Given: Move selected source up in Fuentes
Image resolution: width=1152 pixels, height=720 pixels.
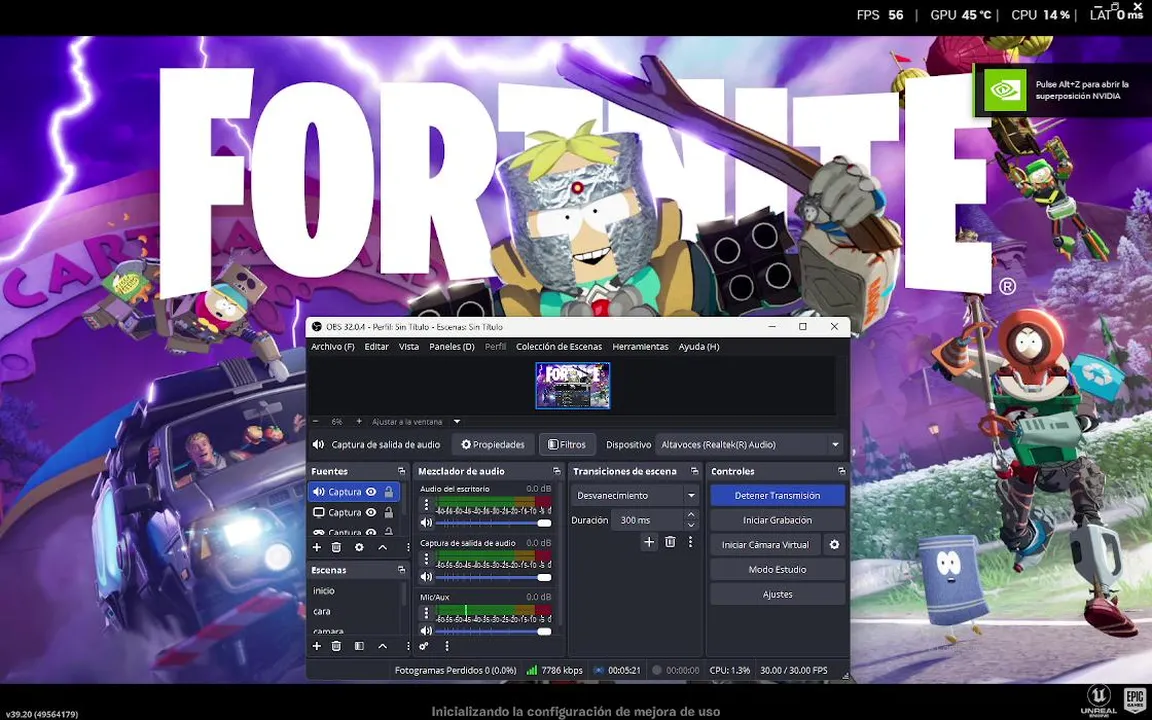Looking at the screenshot, I should (x=383, y=547).
